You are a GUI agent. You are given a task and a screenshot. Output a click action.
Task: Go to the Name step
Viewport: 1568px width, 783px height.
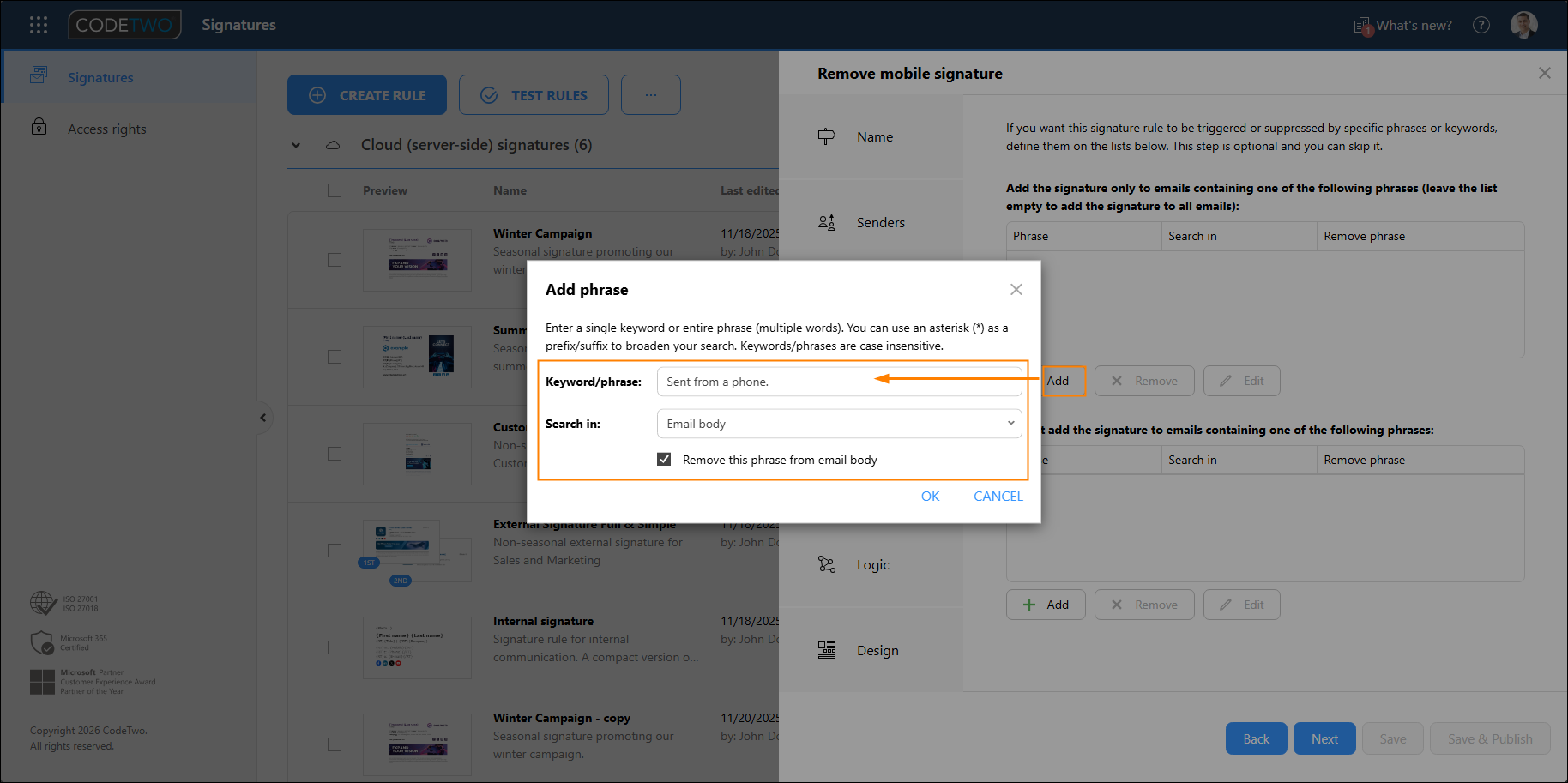pos(871,136)
